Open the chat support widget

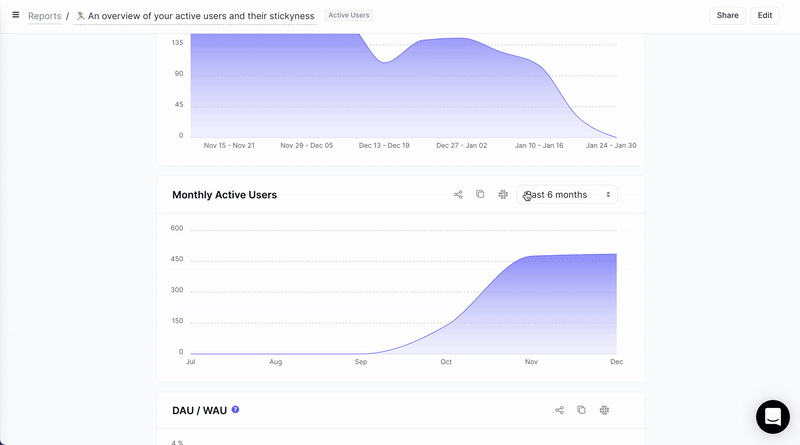[x=772, y=417]
